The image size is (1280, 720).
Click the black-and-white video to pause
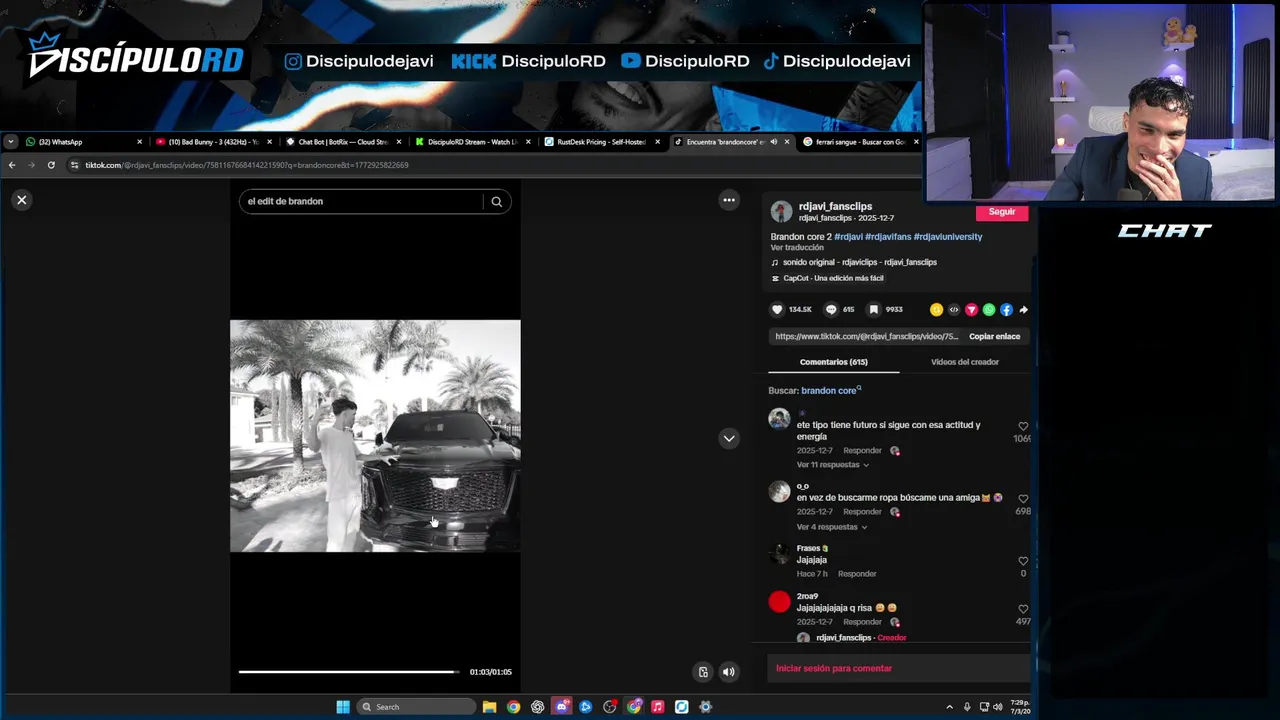(375, 436)
